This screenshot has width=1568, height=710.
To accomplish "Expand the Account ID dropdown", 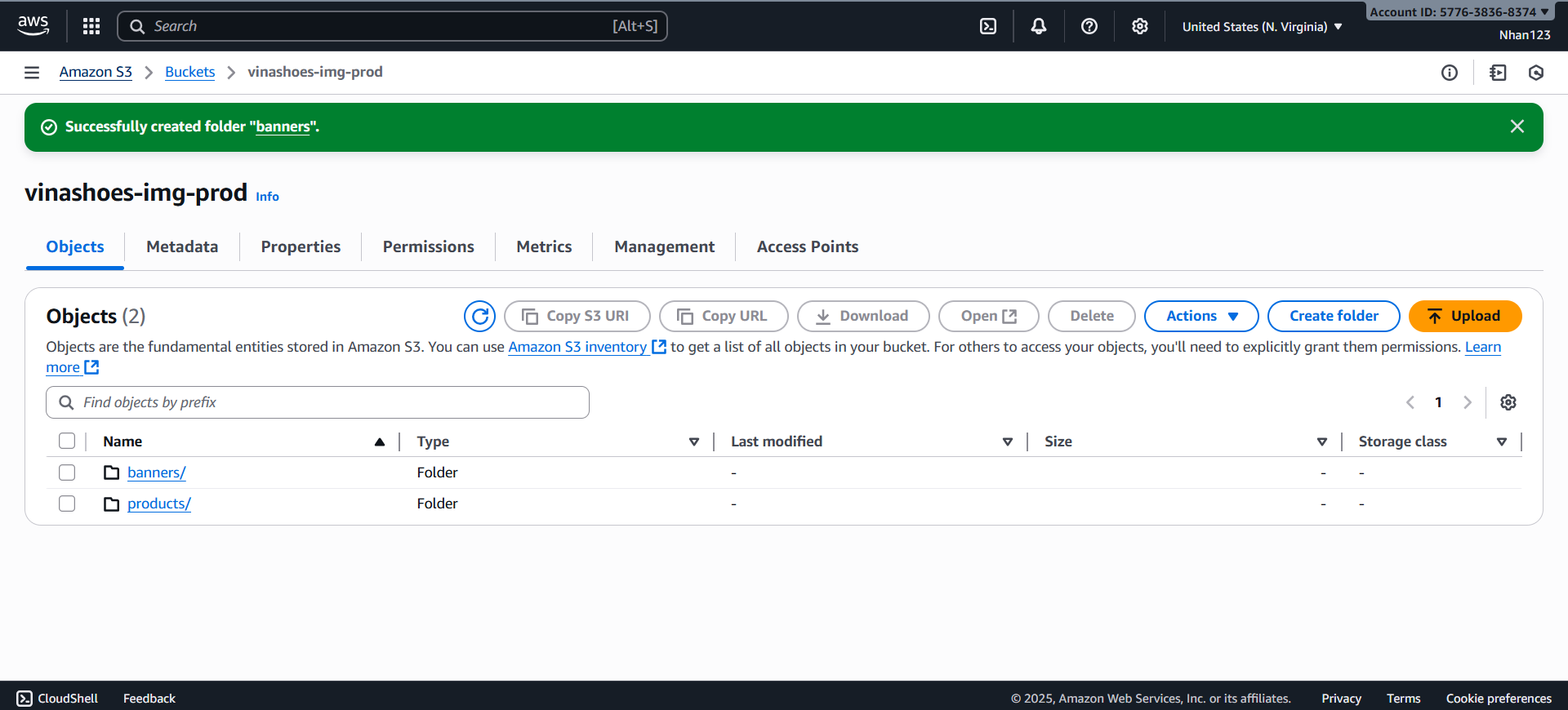I will click(1459, 11).
